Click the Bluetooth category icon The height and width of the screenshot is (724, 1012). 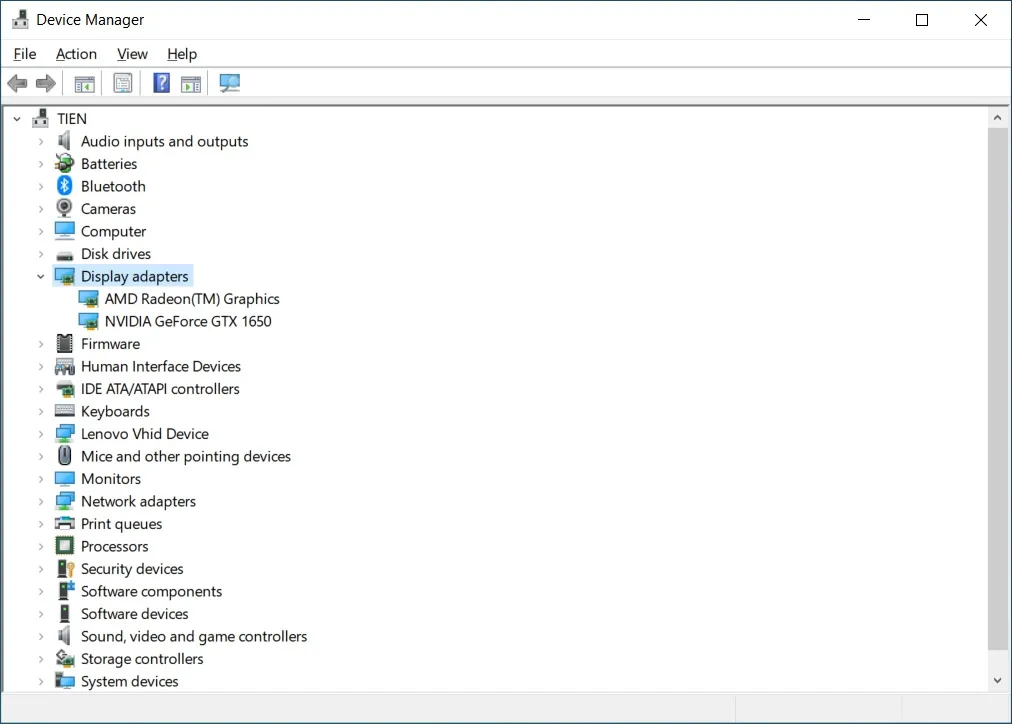click(65, 186)
